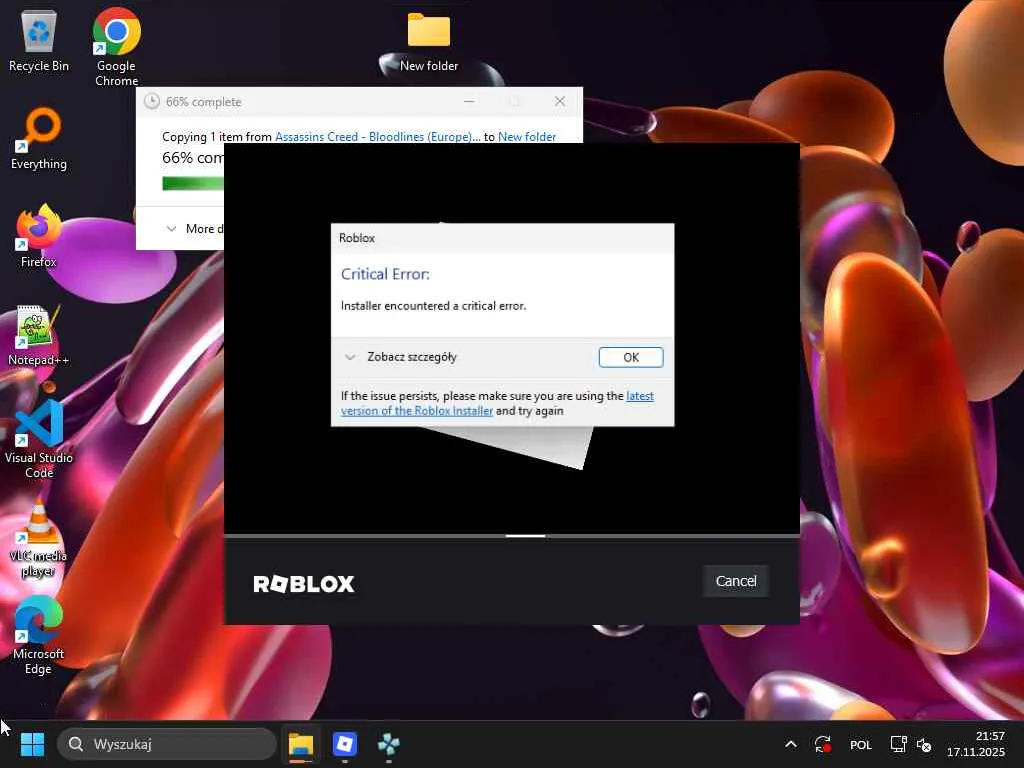Click the sync status tray icon
The height and width of the screenshot is (768, 1024).
822,744
